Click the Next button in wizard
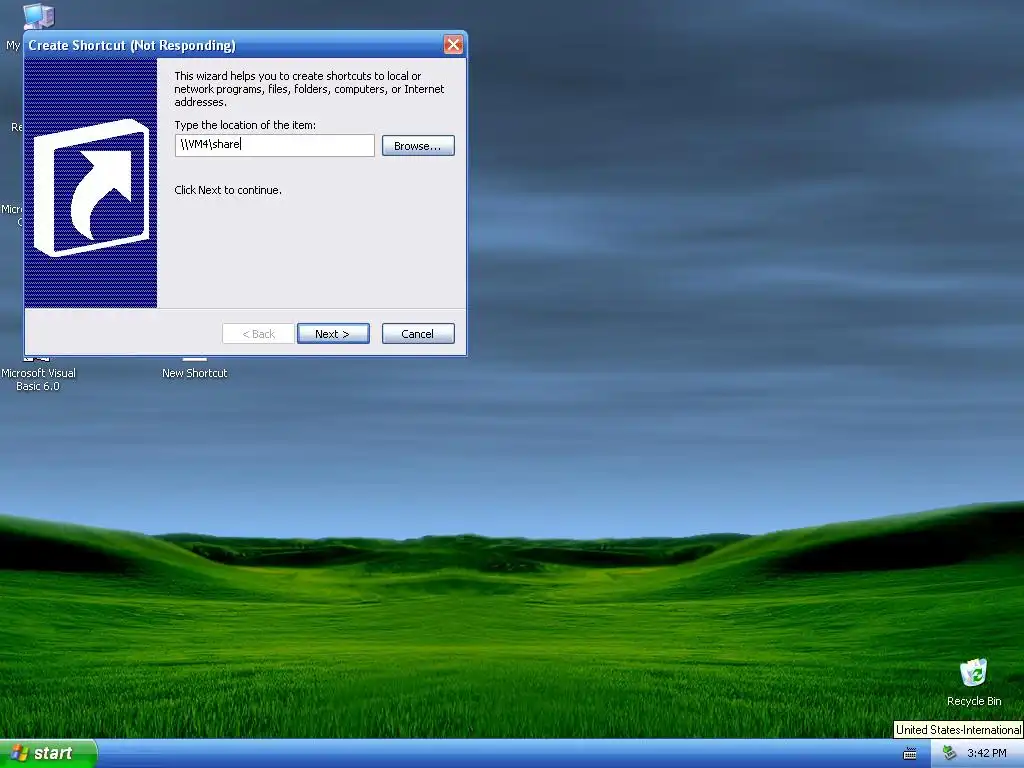 click(333, 334)
